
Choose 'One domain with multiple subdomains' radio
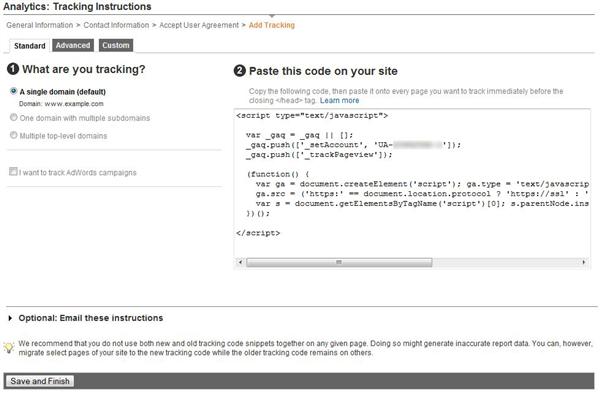tap(13, 117)
